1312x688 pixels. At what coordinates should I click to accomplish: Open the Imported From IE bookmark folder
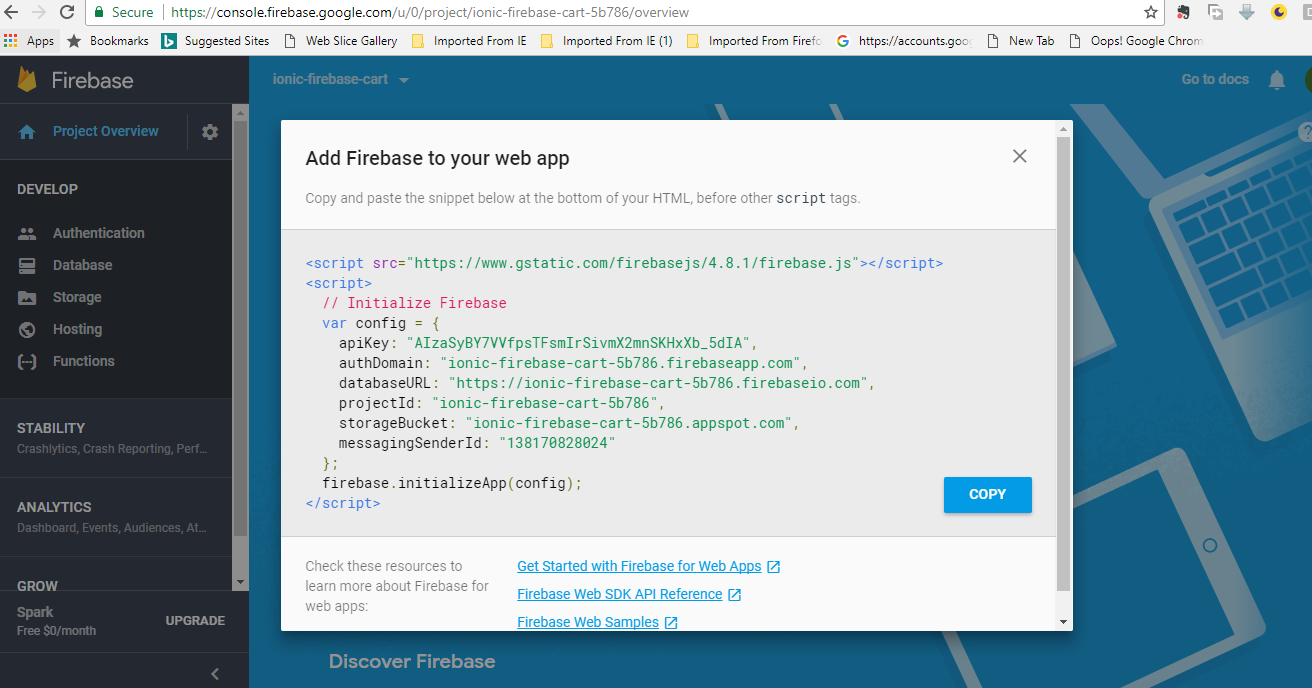point(468,41)
